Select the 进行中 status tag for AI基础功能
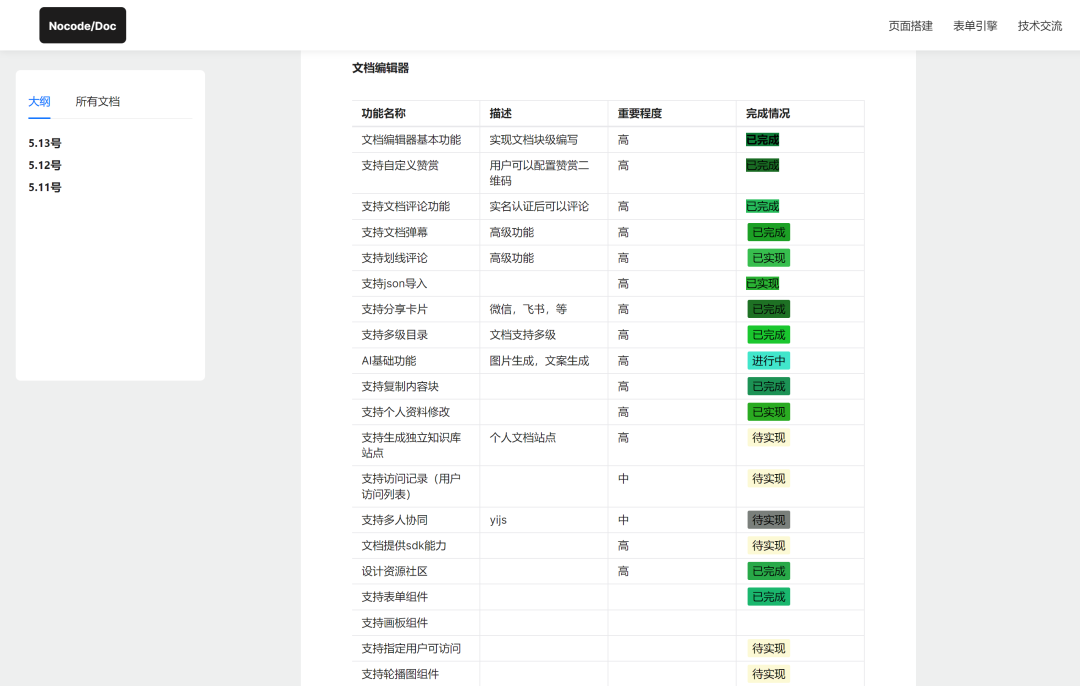 [x=768, y=361]
